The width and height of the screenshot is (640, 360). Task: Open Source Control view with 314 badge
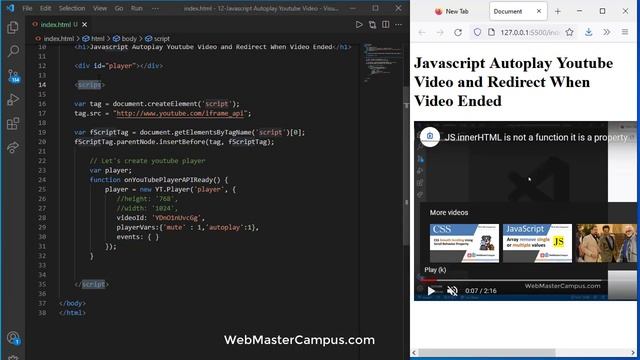point(13,76)
